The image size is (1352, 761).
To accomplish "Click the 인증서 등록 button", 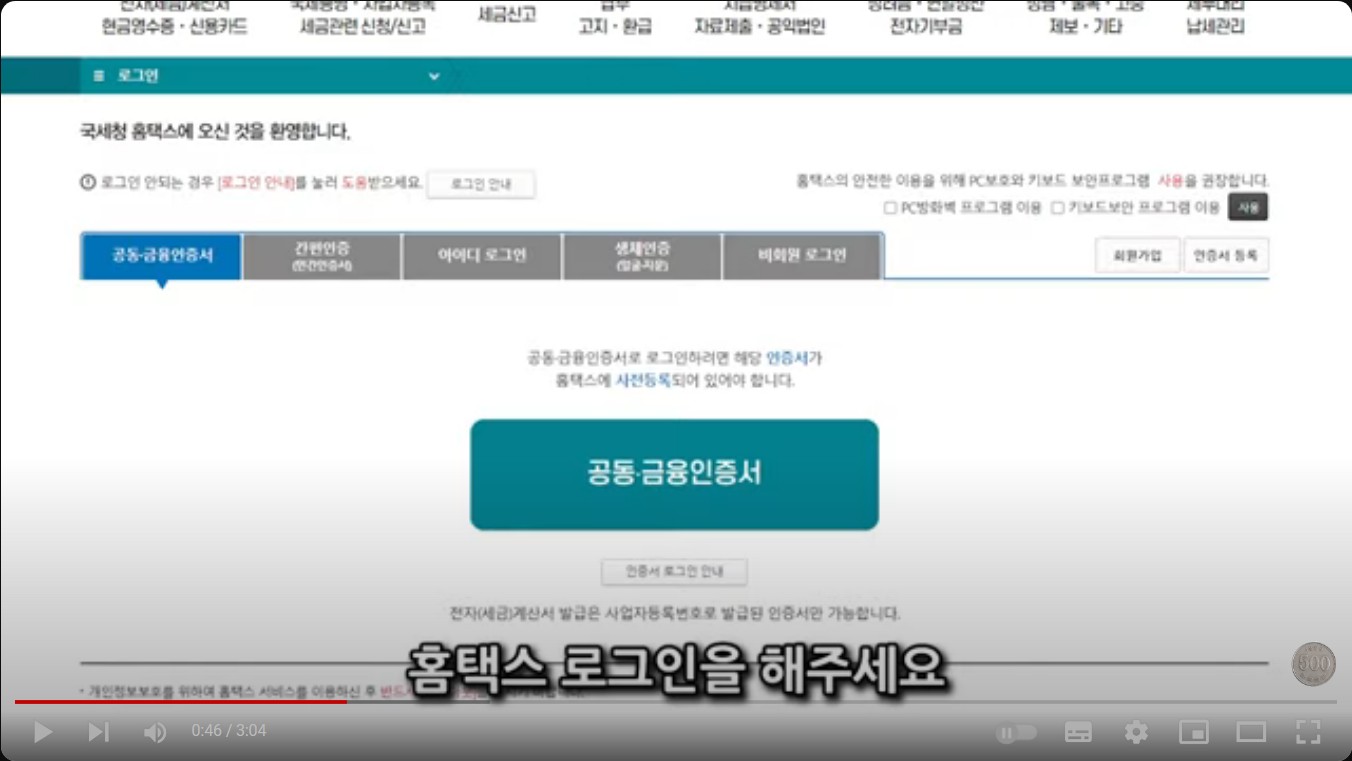I will pos(1226,255).
